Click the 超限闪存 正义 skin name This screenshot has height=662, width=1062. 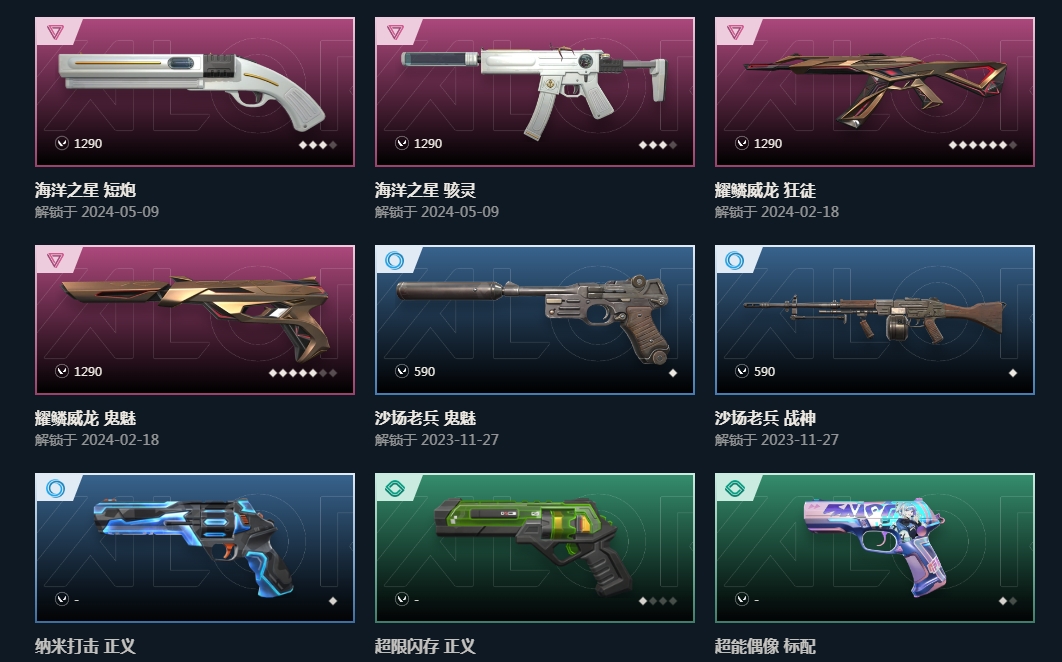pos(425,646)
